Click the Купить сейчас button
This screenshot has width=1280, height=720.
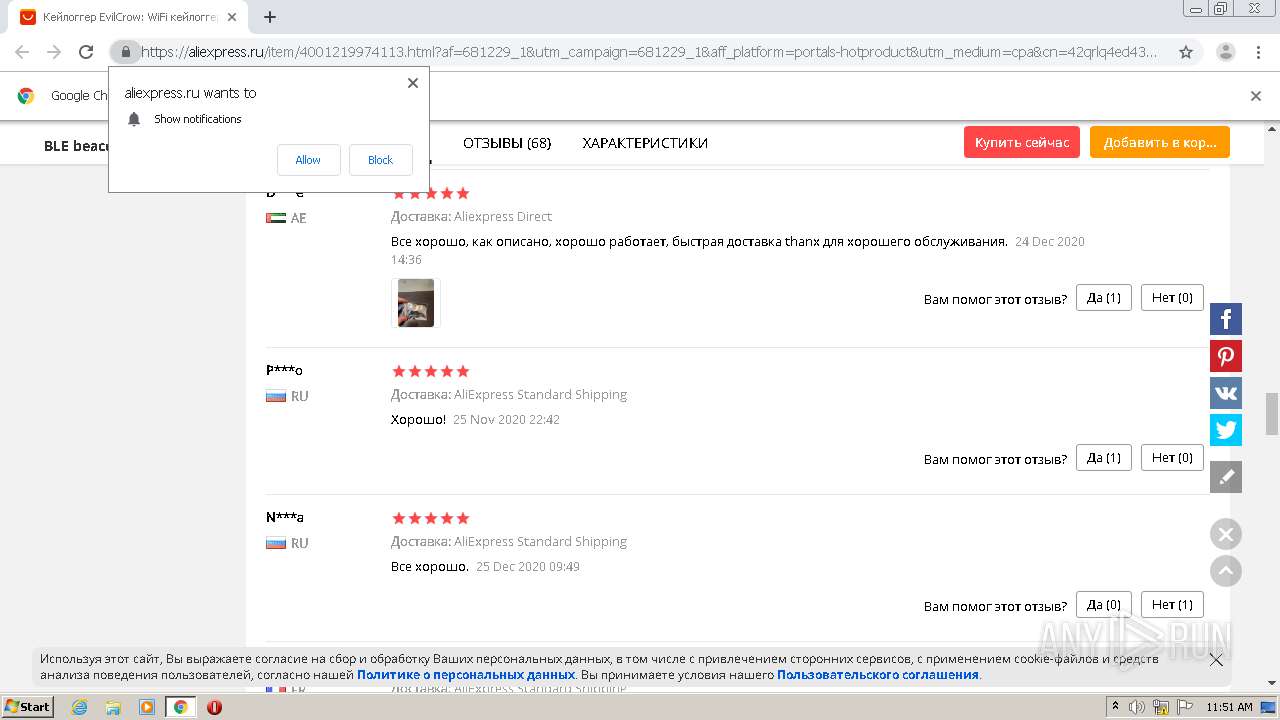1022,142
